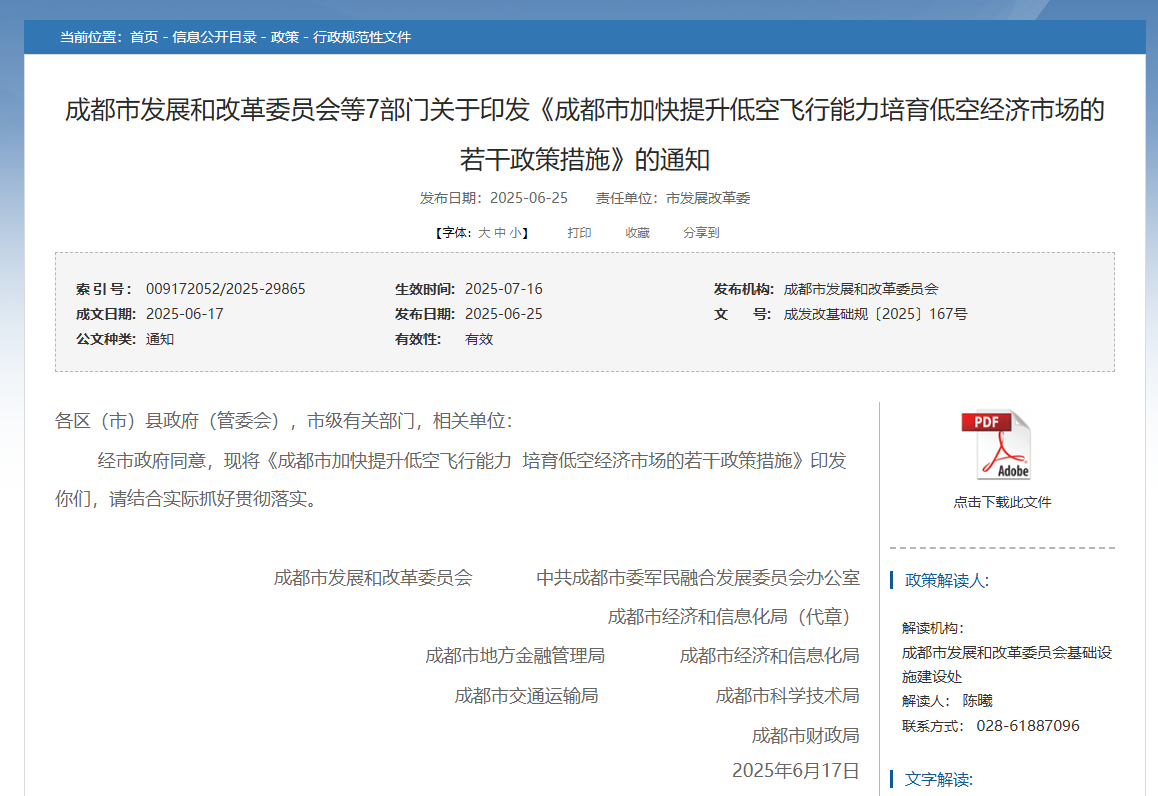Set font size to 中 (medium)
The width and height of the screenshot is (1158, 796).
coord(500,233)
